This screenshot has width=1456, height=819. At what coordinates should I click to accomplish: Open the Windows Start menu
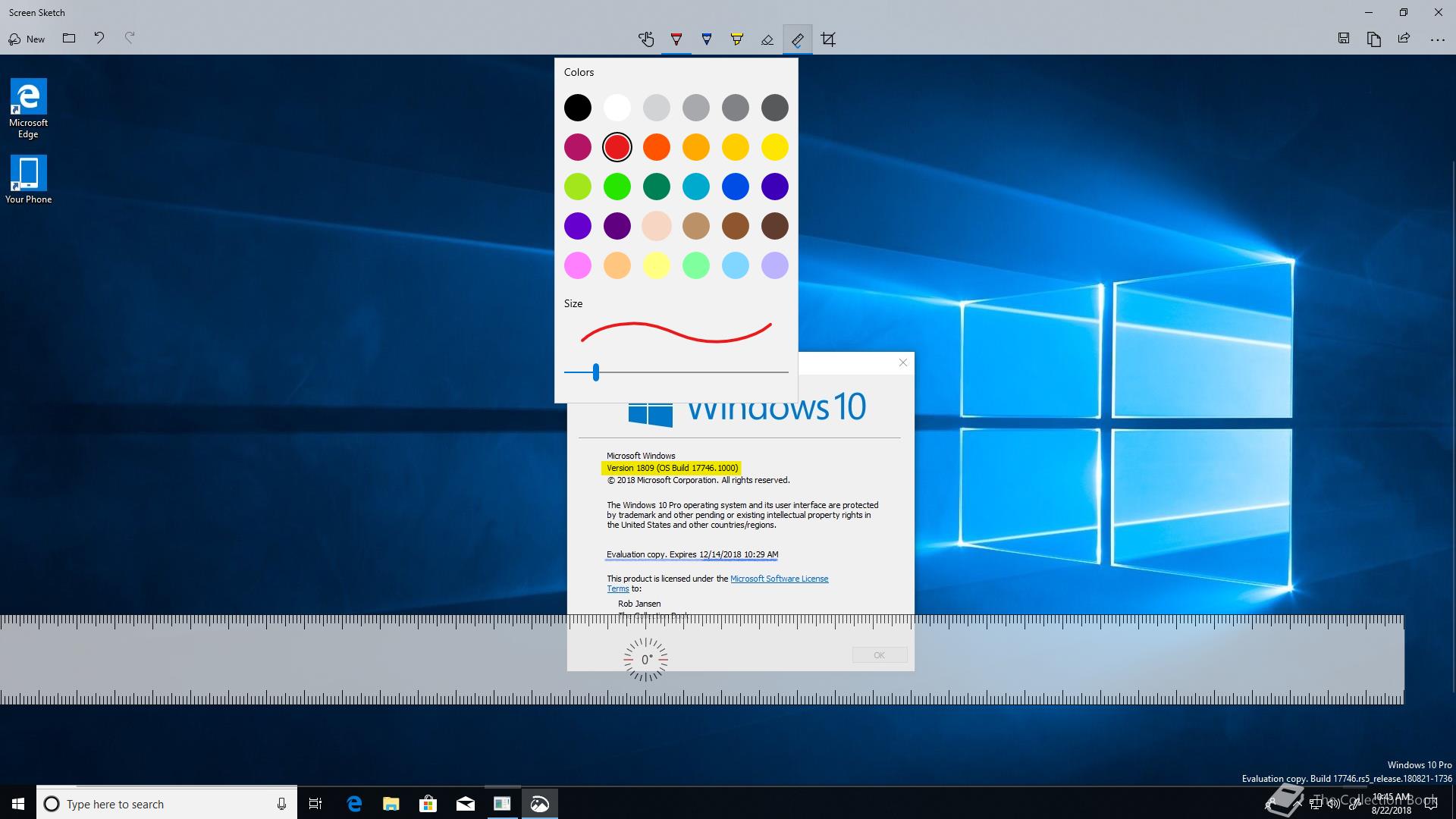point(18,804)
